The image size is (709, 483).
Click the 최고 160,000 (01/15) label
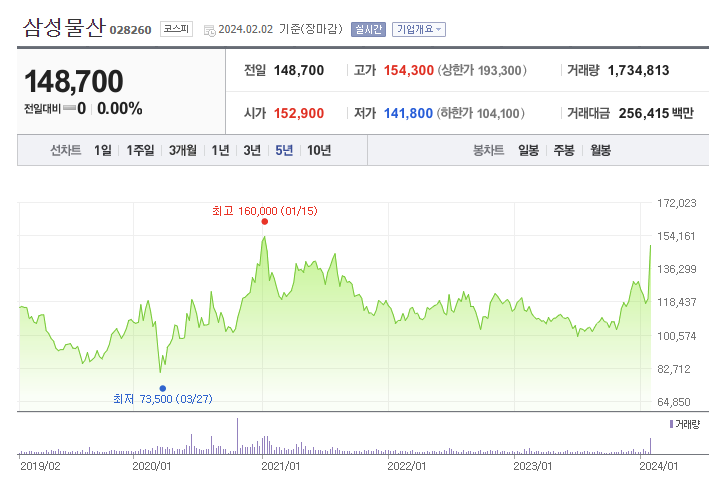pos(265,211)
